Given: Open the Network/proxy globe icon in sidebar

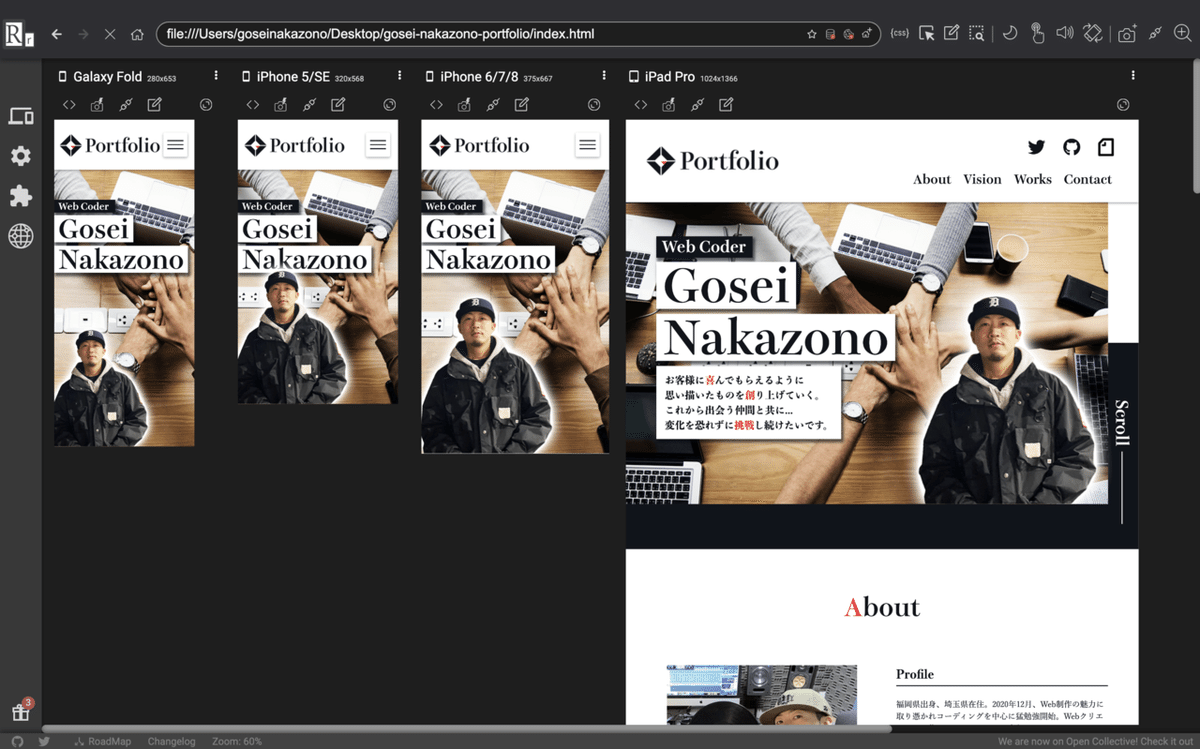Looking at the screenshot, I should (x=21, y=235).
